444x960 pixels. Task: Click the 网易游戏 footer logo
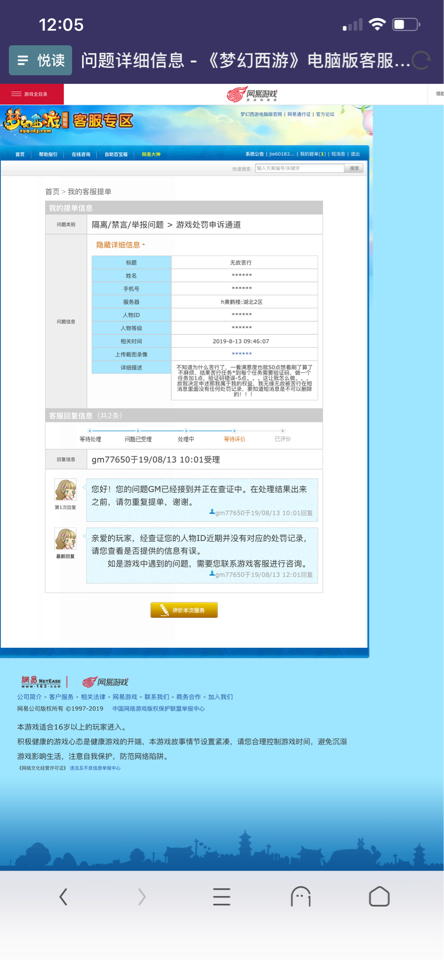105,682
